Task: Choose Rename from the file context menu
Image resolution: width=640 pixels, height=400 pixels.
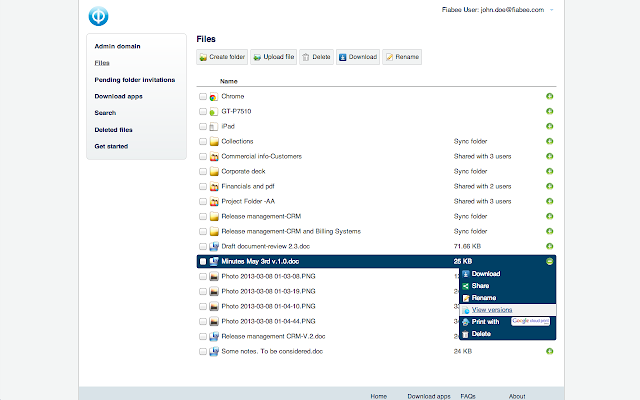Action: (x=508, y=298)
